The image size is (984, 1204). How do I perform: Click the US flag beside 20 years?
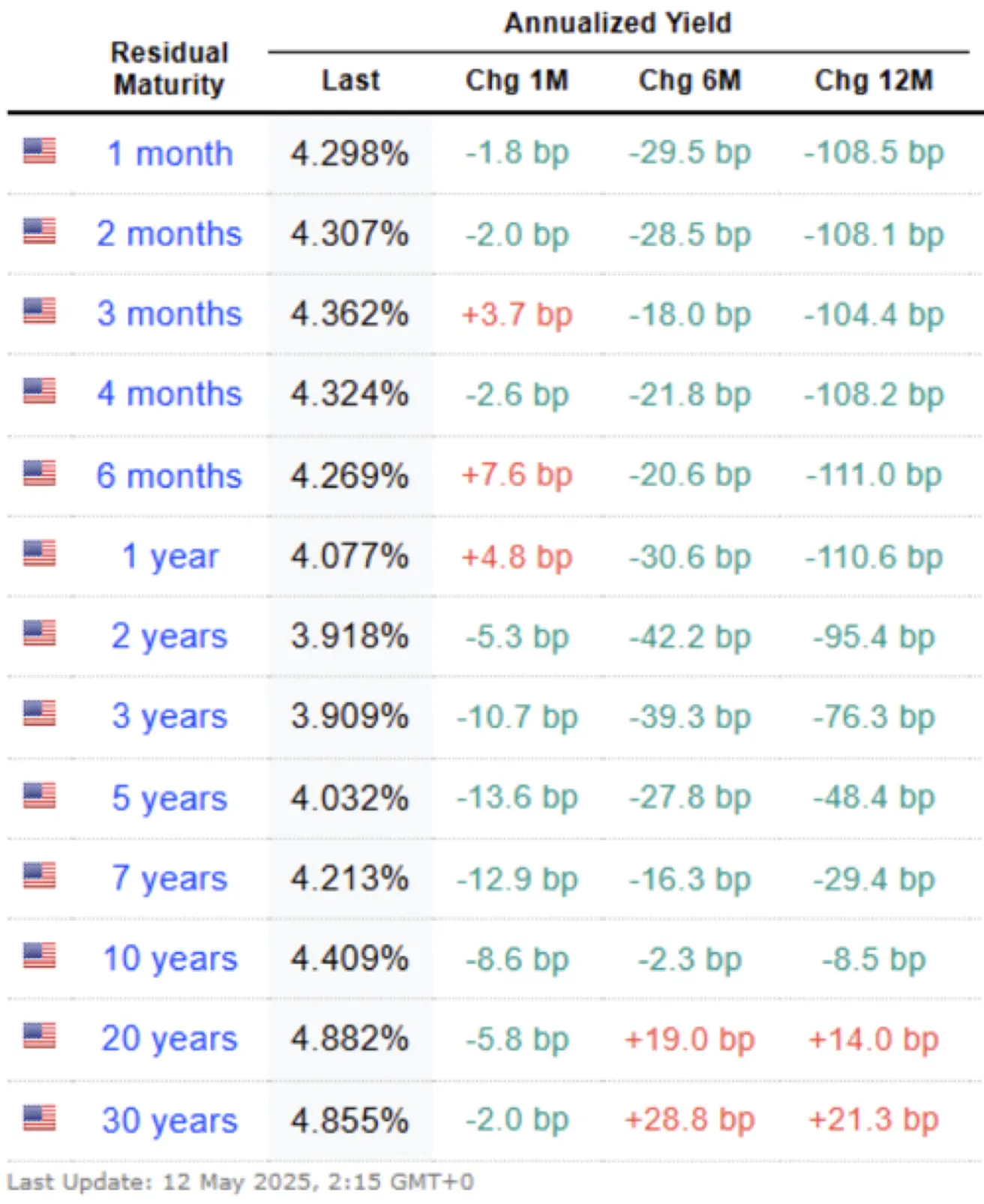pyautogui.click(x=39, y=1035)
